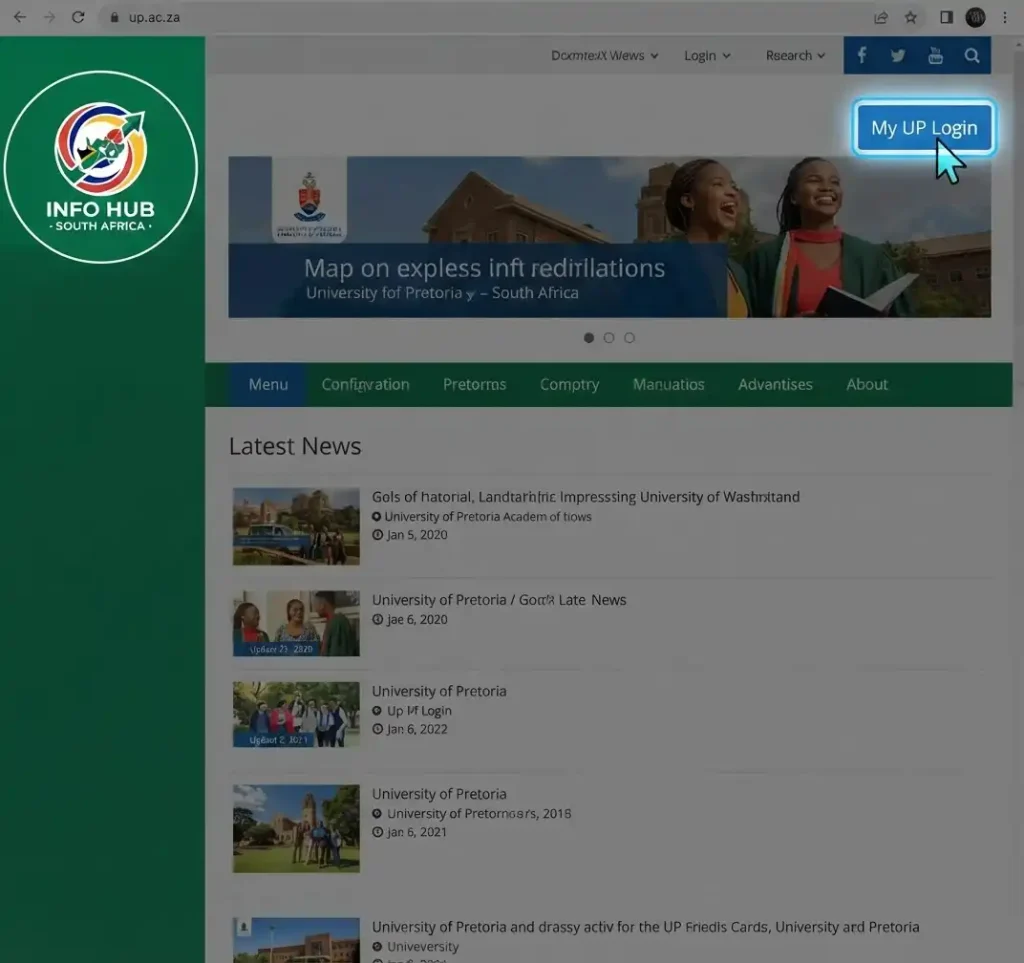
Task: Open the 'UP Friedis Cards' news headline
Action: 645,927
